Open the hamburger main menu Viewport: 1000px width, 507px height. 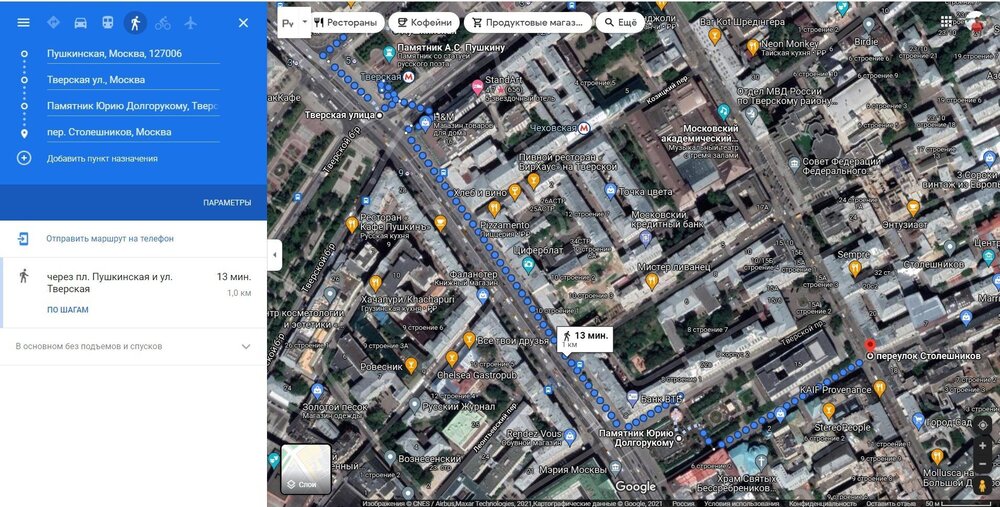[x=24, y=23]
